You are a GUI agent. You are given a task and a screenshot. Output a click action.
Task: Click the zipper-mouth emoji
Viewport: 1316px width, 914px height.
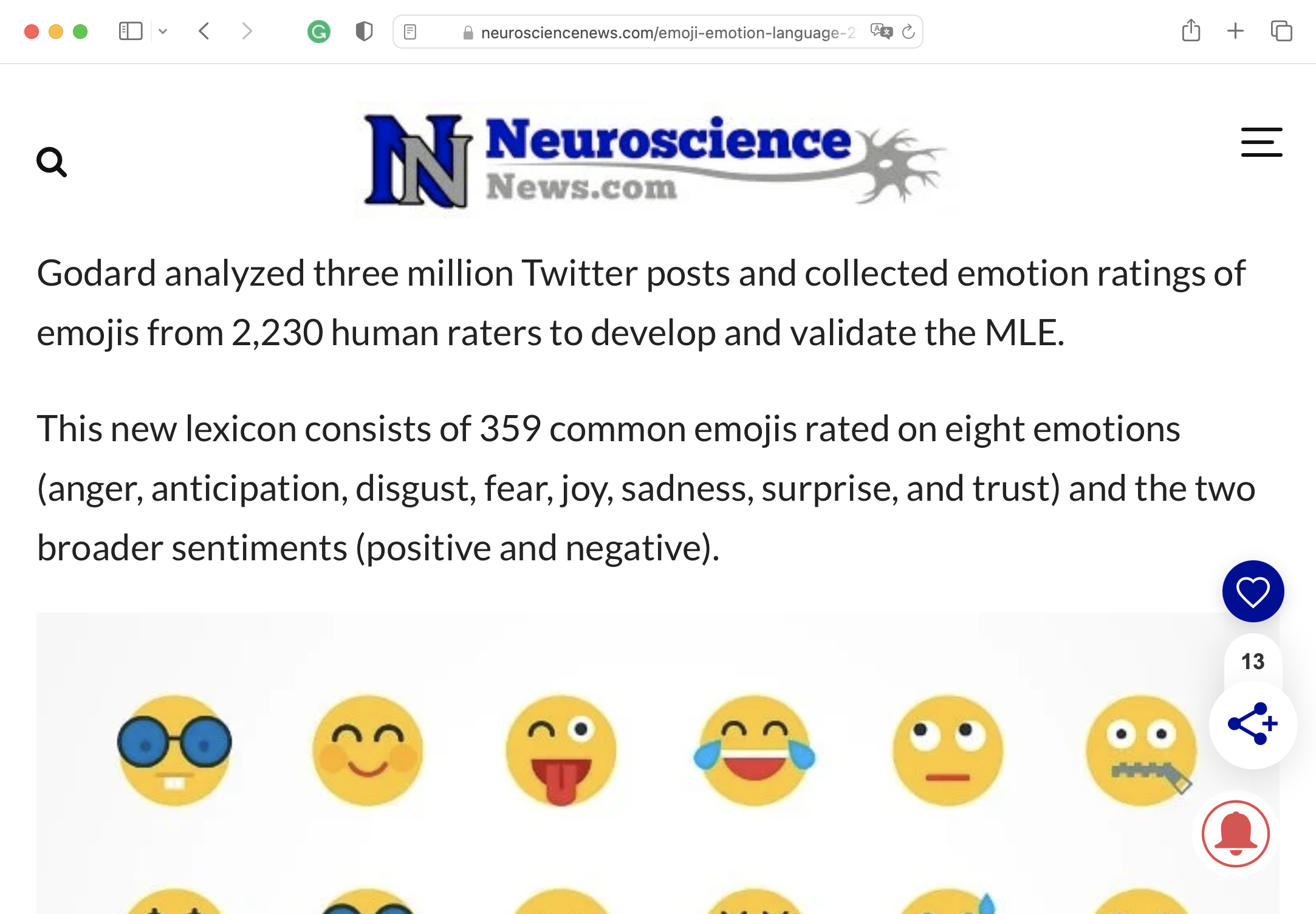point(1141,751)
